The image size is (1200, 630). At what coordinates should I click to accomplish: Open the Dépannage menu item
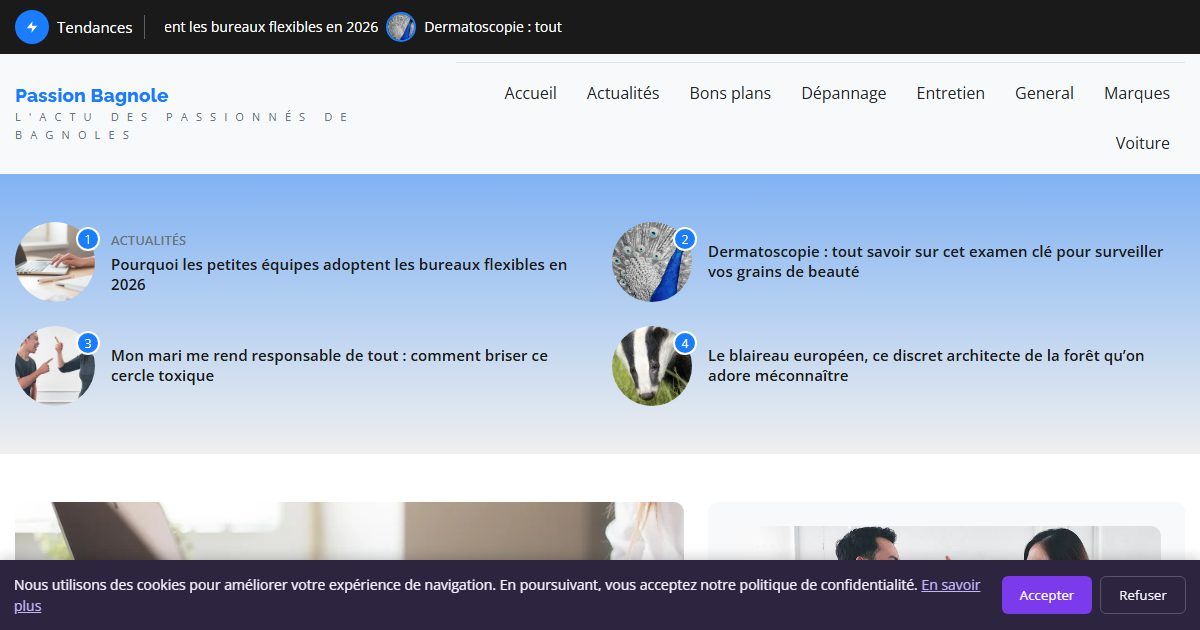(844, 93)
